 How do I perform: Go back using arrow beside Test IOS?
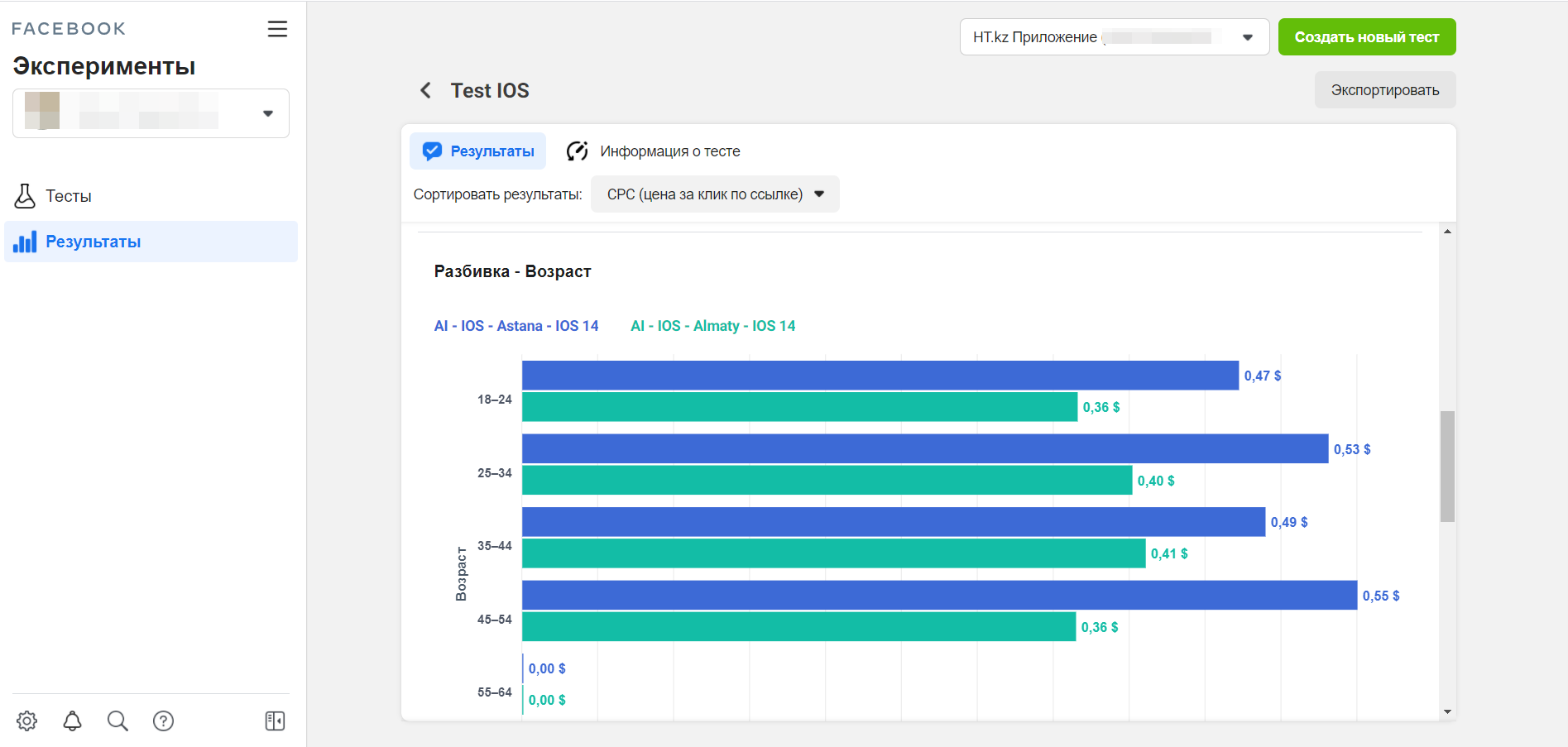425,90
